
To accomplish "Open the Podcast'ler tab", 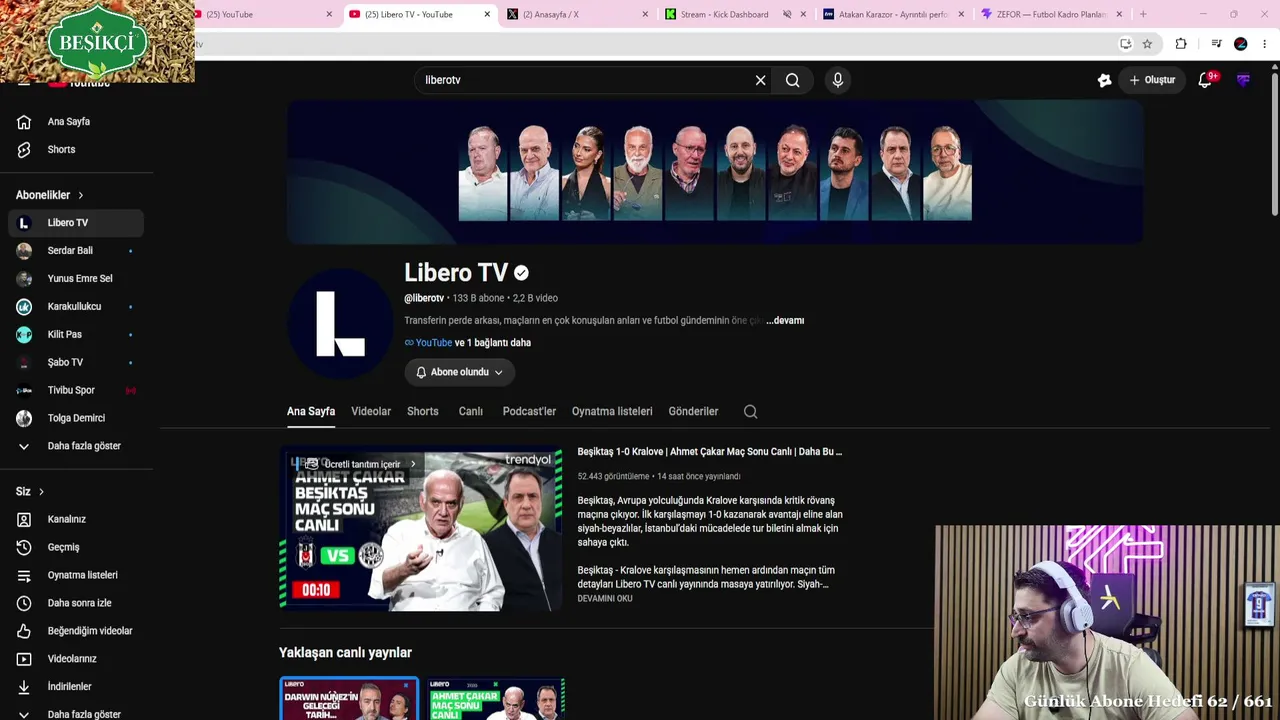I will pyautogui.click(x=529, y=412).
